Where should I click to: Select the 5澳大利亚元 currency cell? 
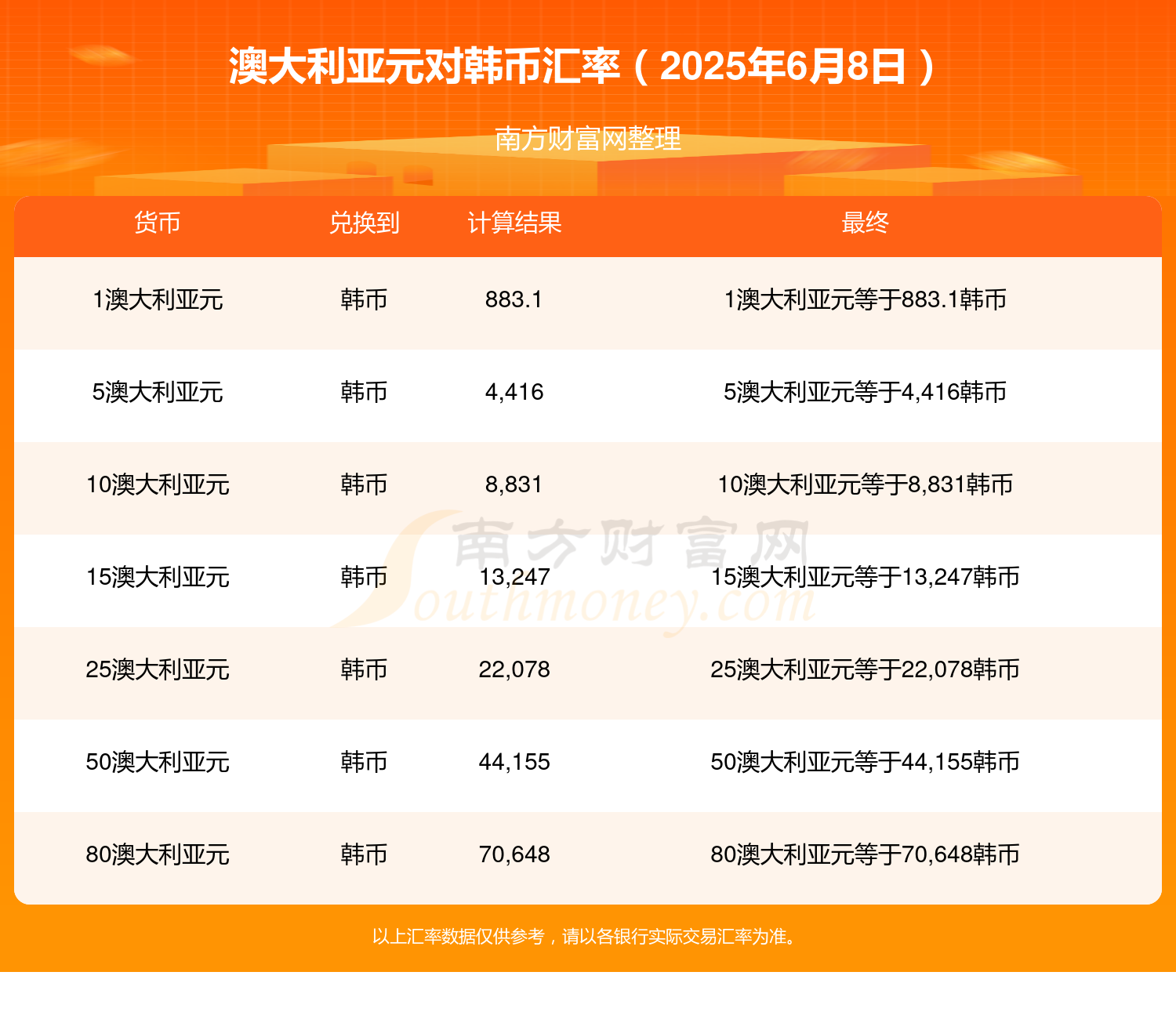(x=158, y=392)
